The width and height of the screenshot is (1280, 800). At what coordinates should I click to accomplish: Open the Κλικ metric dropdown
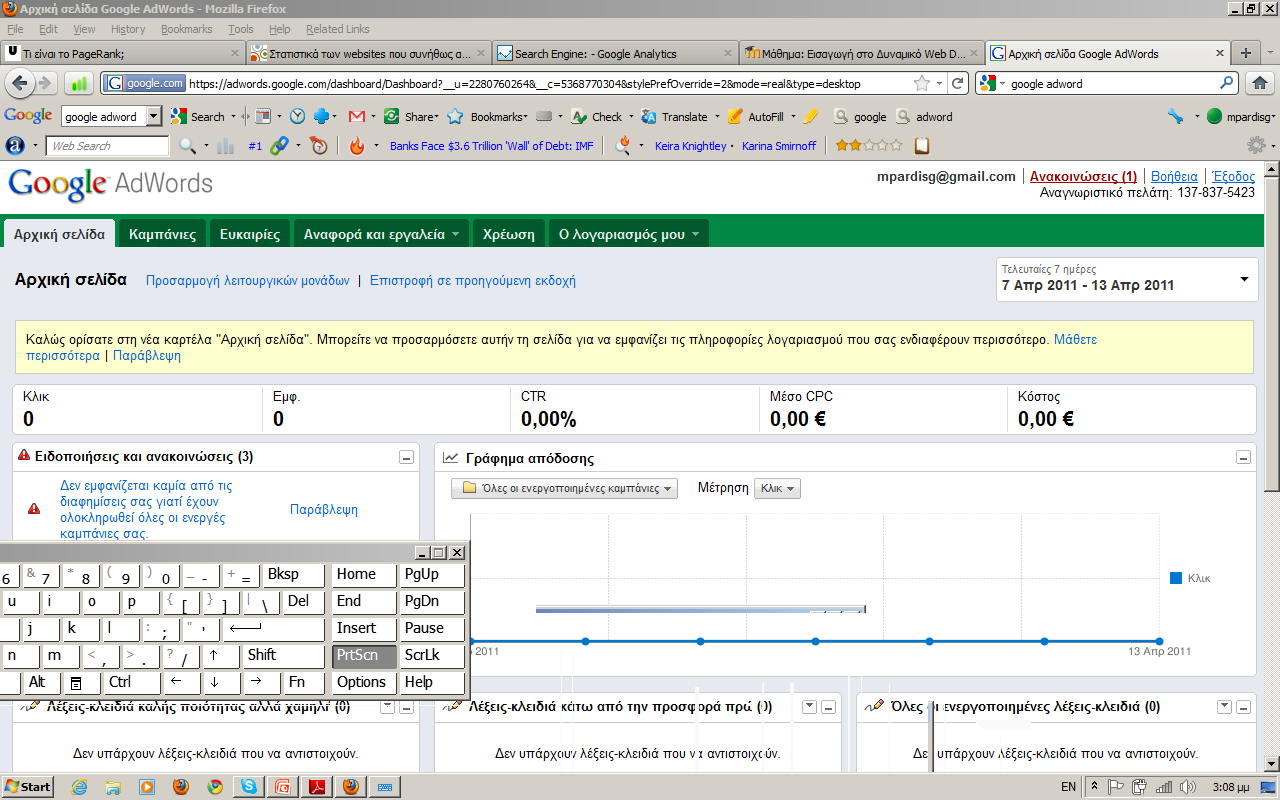pos(777,489)
